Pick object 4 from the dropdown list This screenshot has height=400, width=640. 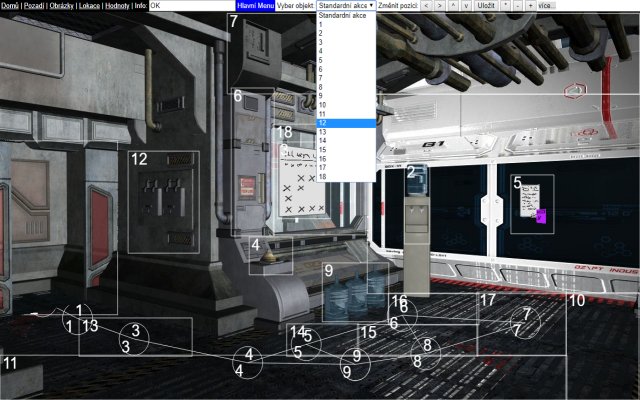[x=346, y=51]
